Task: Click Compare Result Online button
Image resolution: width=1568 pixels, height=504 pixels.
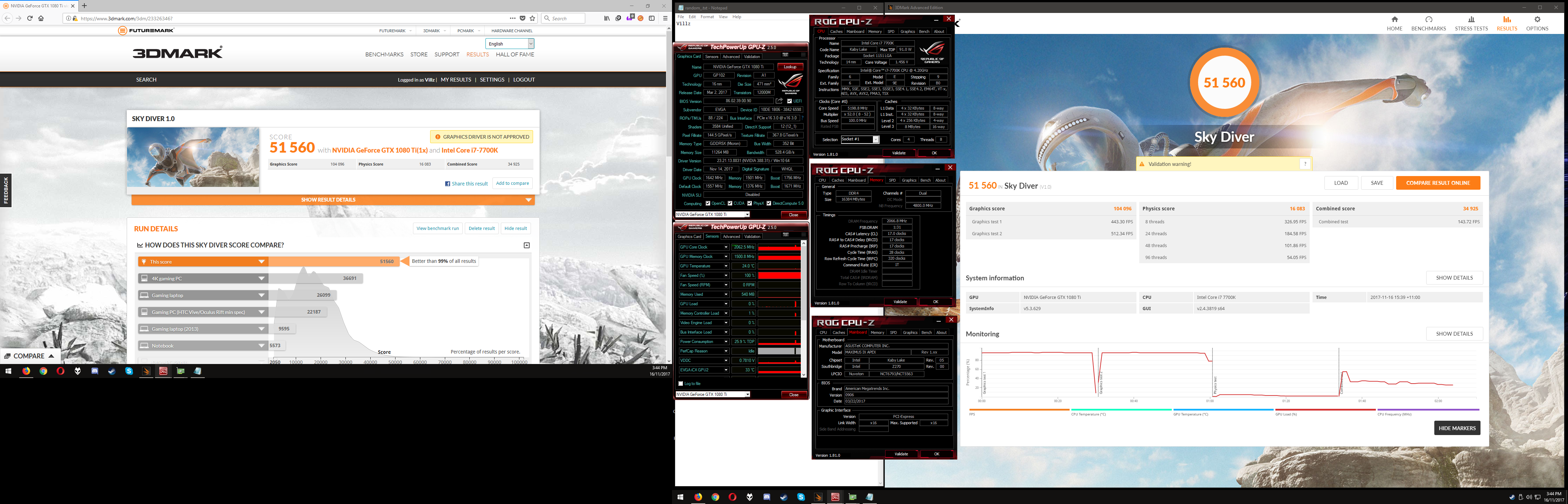Action: (x=1438, y=183)
